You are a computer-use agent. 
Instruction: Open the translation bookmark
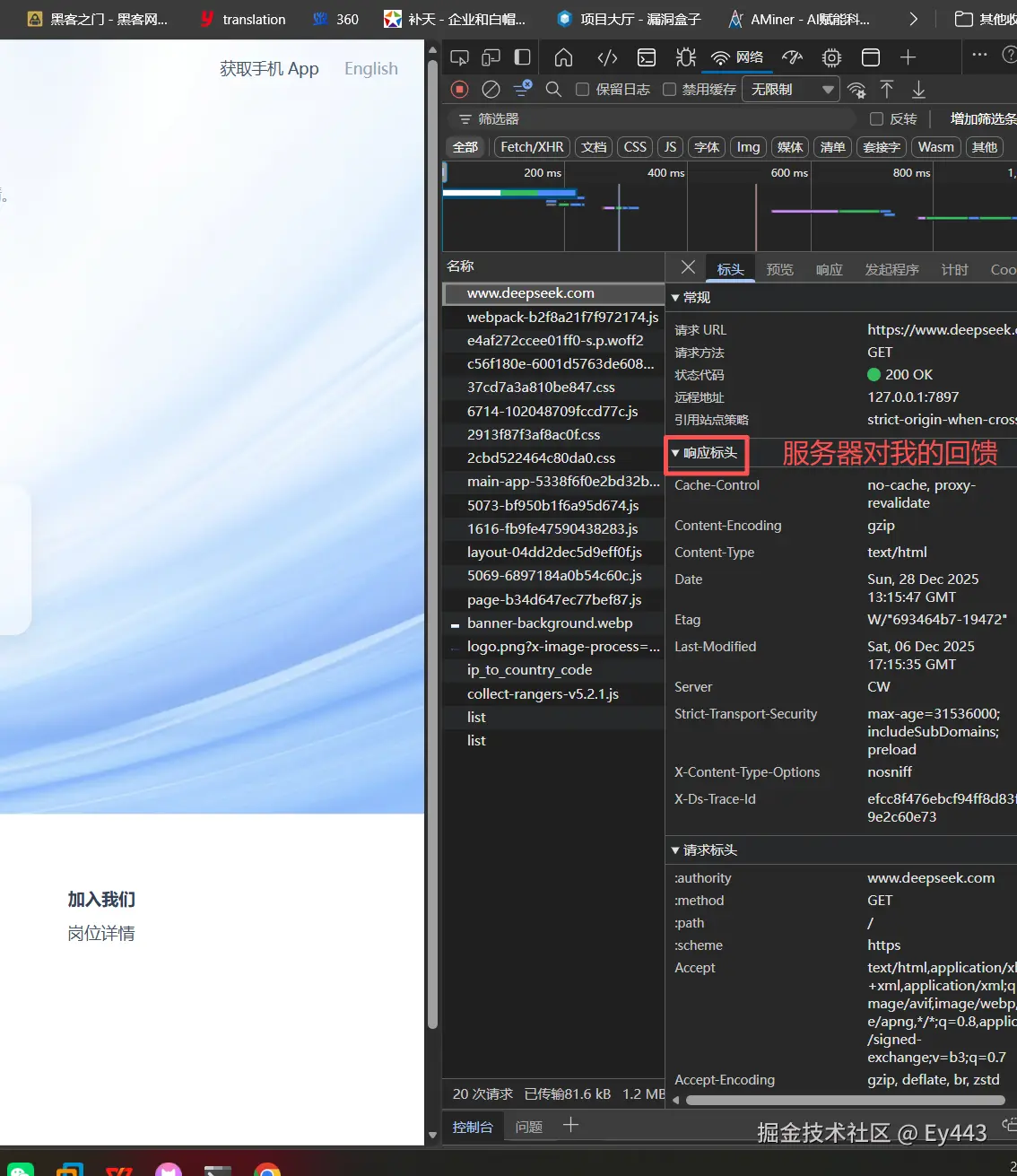[x=243, y=19]
